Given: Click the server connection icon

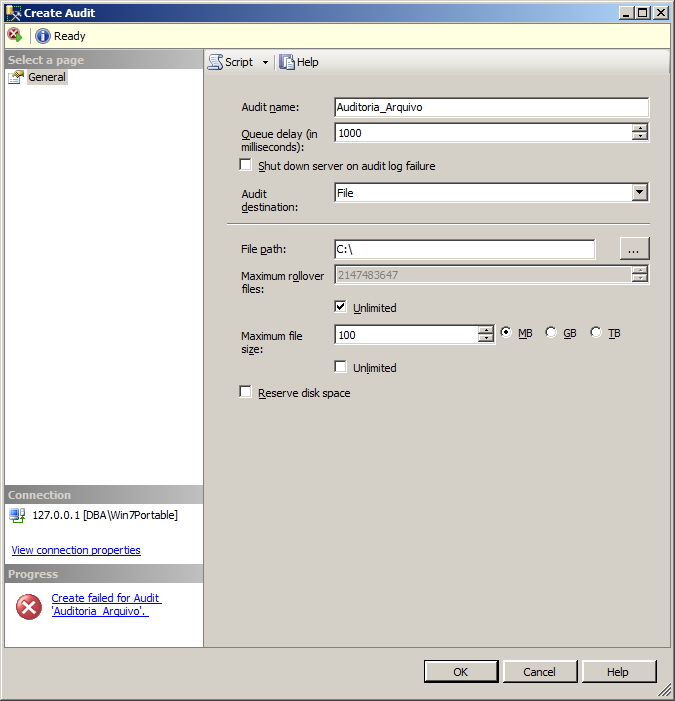Looking at the screenshot, I should point(17,515).
